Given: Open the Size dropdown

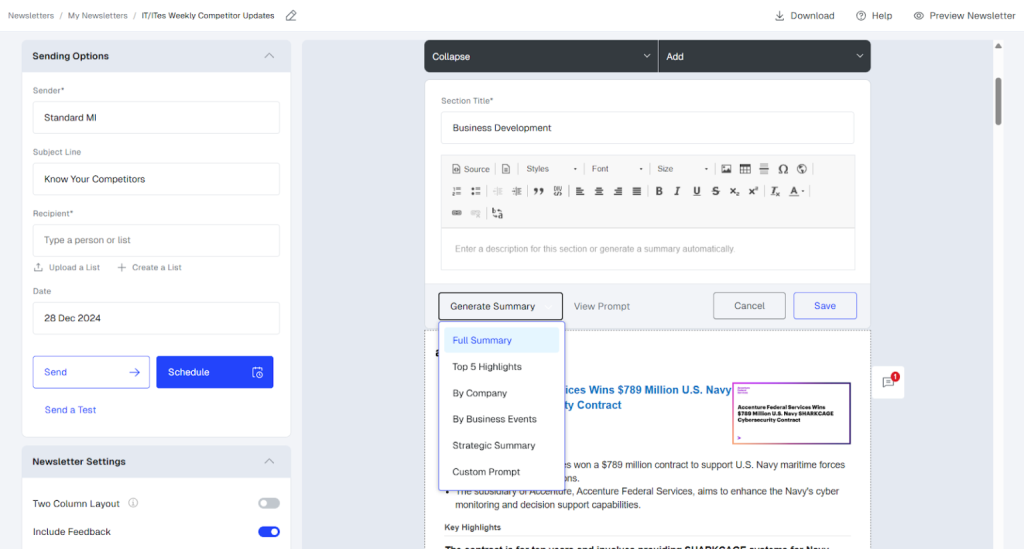Looking at the screenshot, I should (682, 169).
